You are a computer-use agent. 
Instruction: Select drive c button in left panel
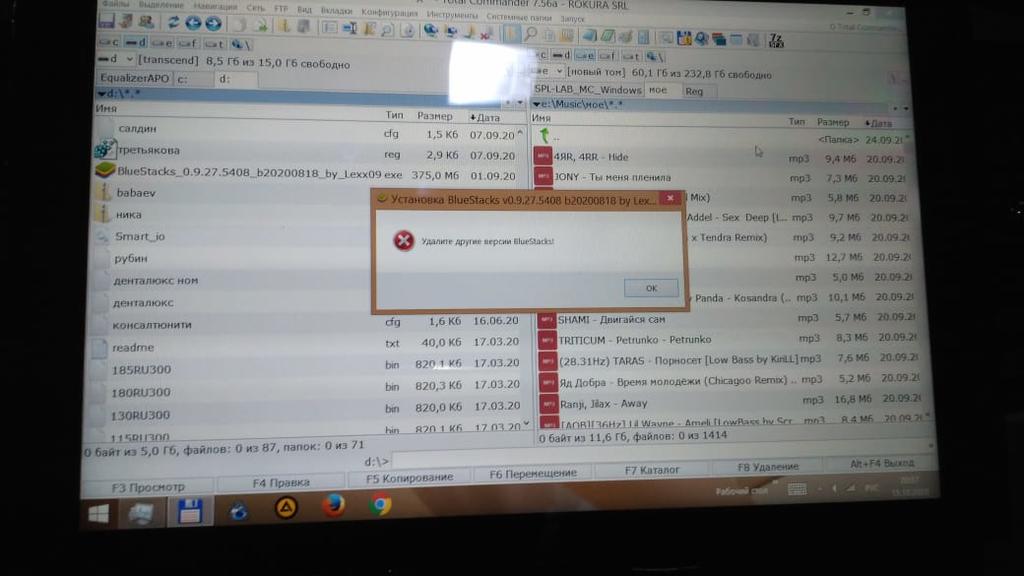(x=109, y=44)
